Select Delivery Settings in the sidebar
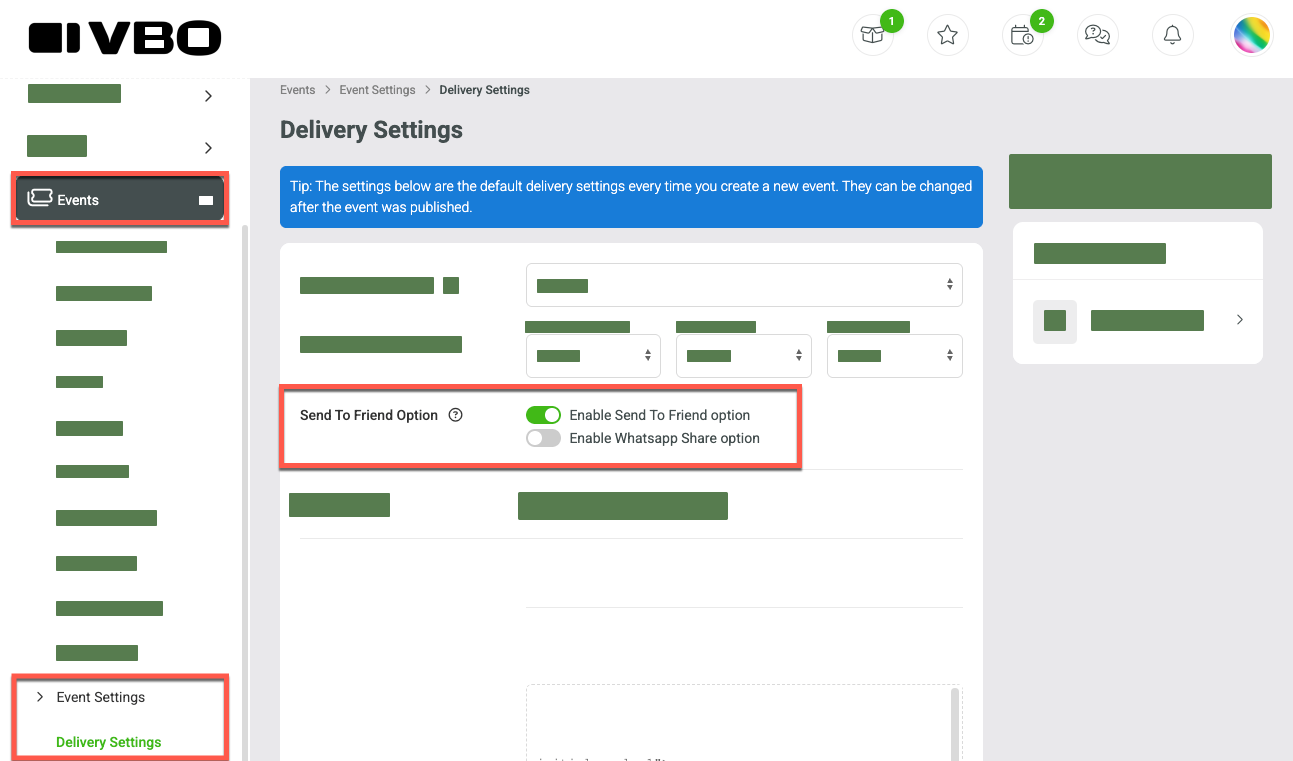1293x761 pixels. click(109, 742)
